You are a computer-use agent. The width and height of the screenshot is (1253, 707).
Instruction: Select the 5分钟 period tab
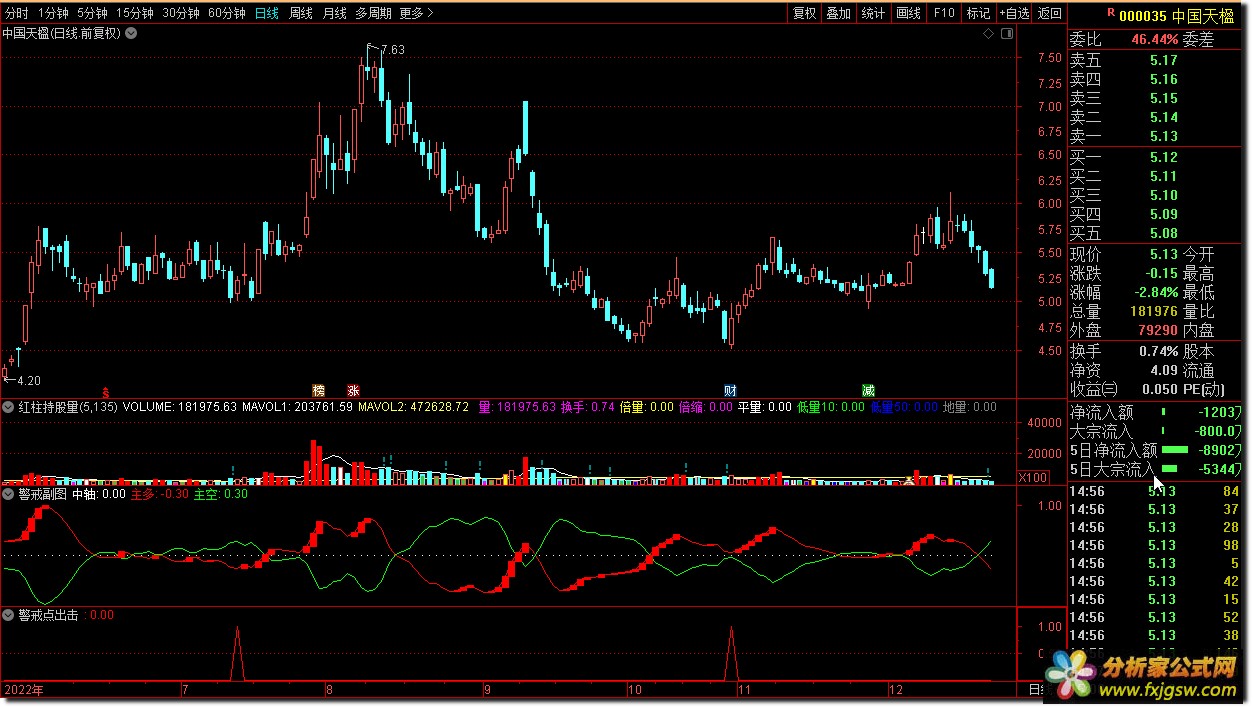(x=92, y=13)
